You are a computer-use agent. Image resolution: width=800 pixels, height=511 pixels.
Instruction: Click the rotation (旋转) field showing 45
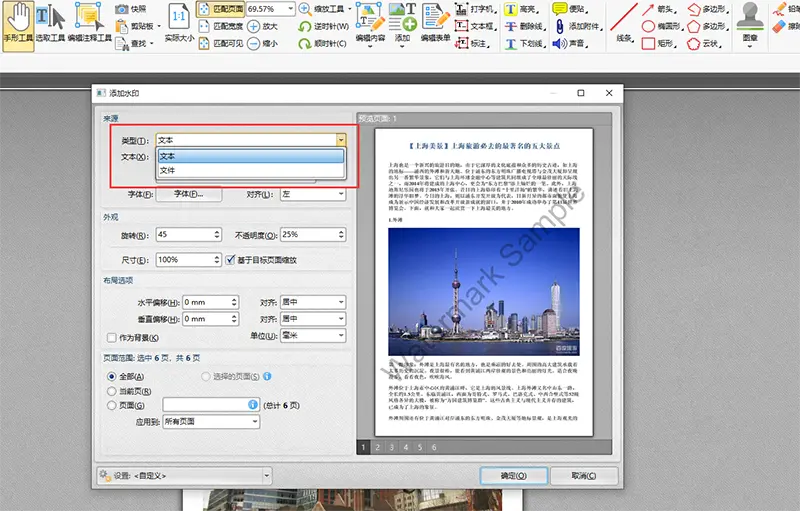click(184, 235)
